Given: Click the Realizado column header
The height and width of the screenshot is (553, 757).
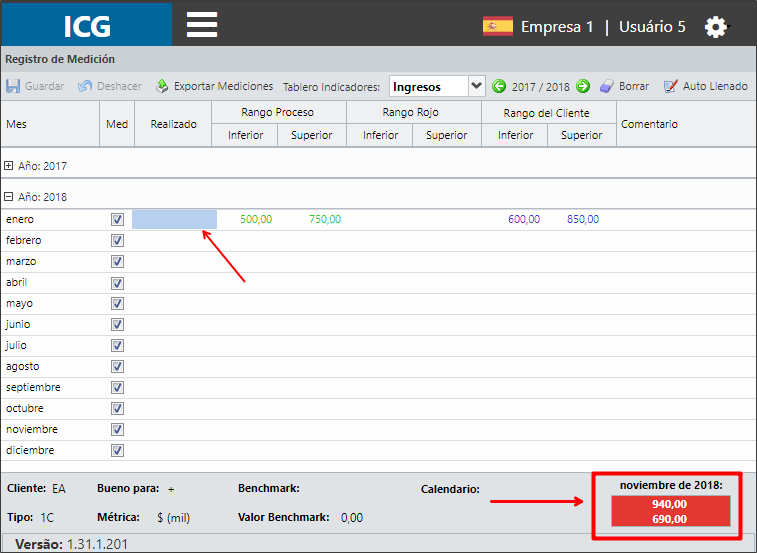Looking at the screenshot, I should pyautogui.click(x=173, y=124).
